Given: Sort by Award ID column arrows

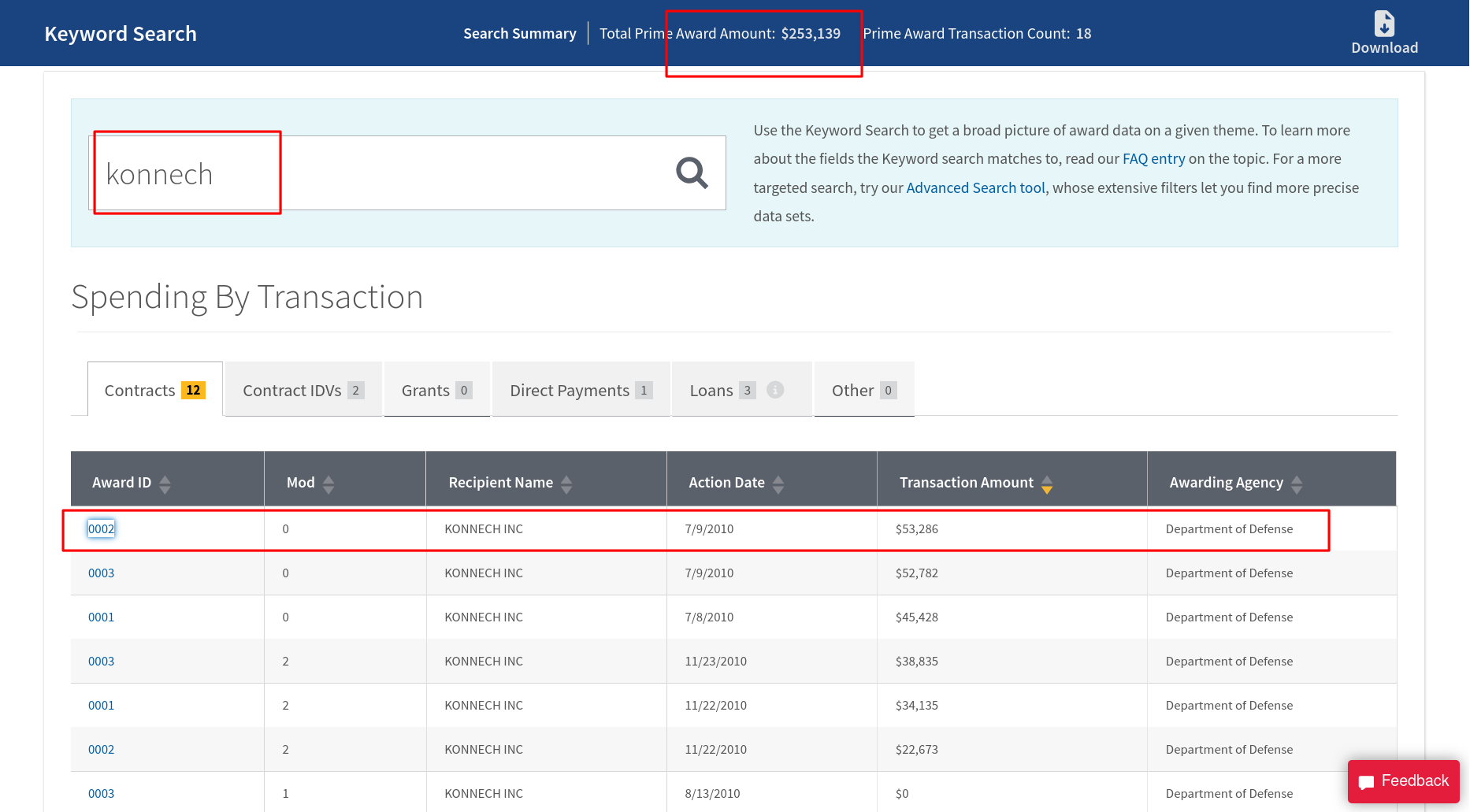Looking at the screenshot, I should click(x=165, y=484).
